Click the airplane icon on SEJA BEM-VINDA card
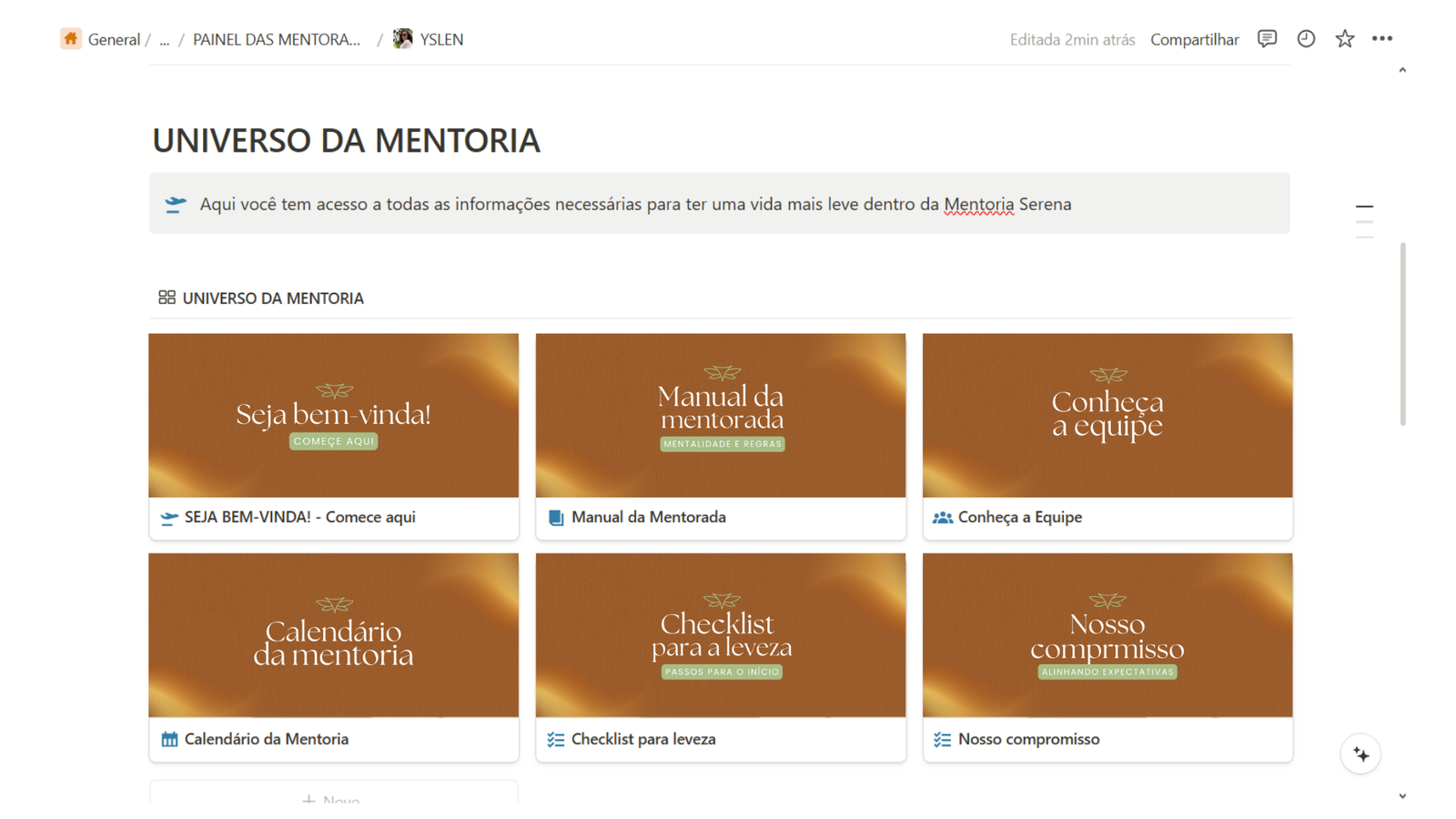 [169, 518]
